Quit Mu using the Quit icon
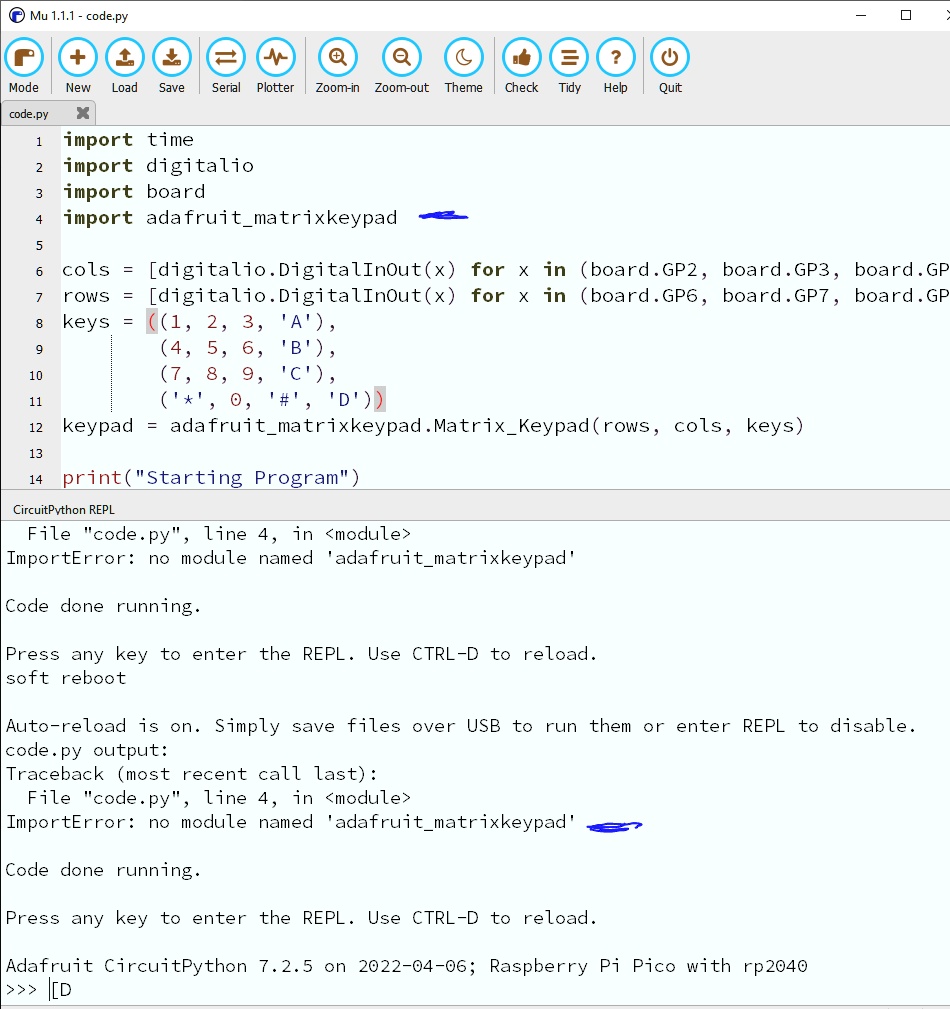Viewport: 950px width, 1009px height. [669, 57]
